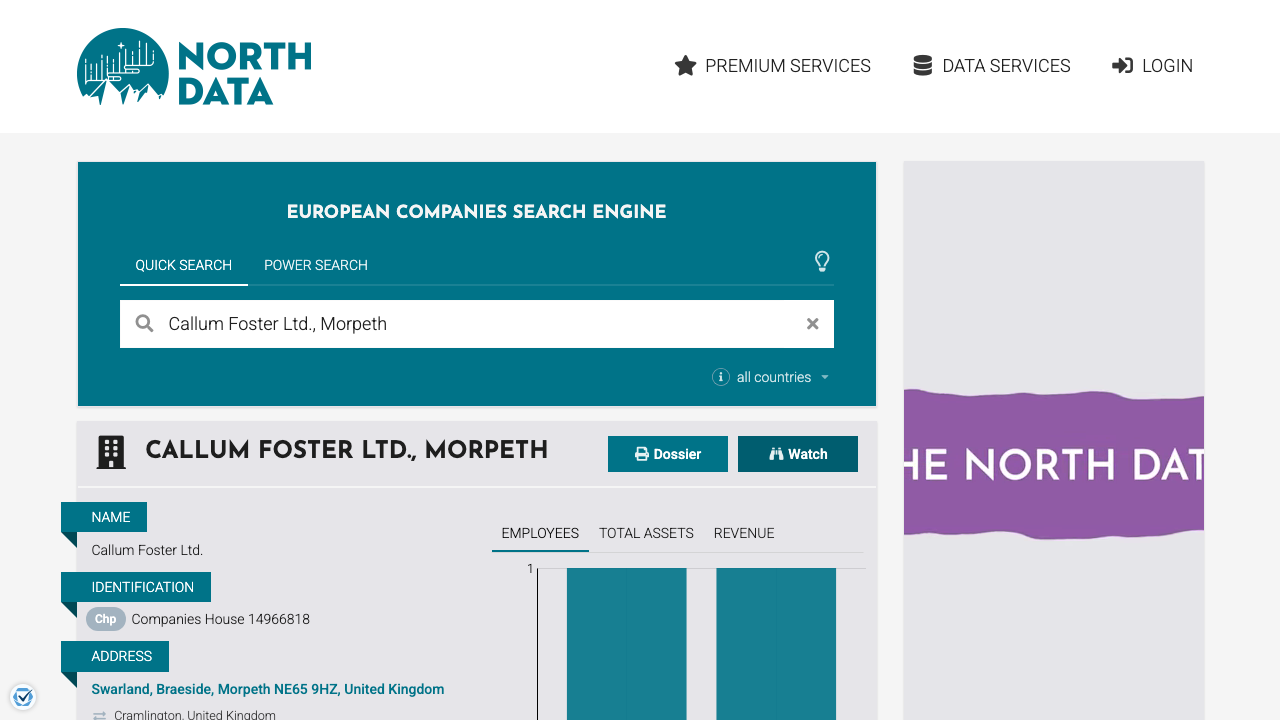Click the lightbulb search tips icon
This screenshot has width=1280, height=720.
pos(822,261)
